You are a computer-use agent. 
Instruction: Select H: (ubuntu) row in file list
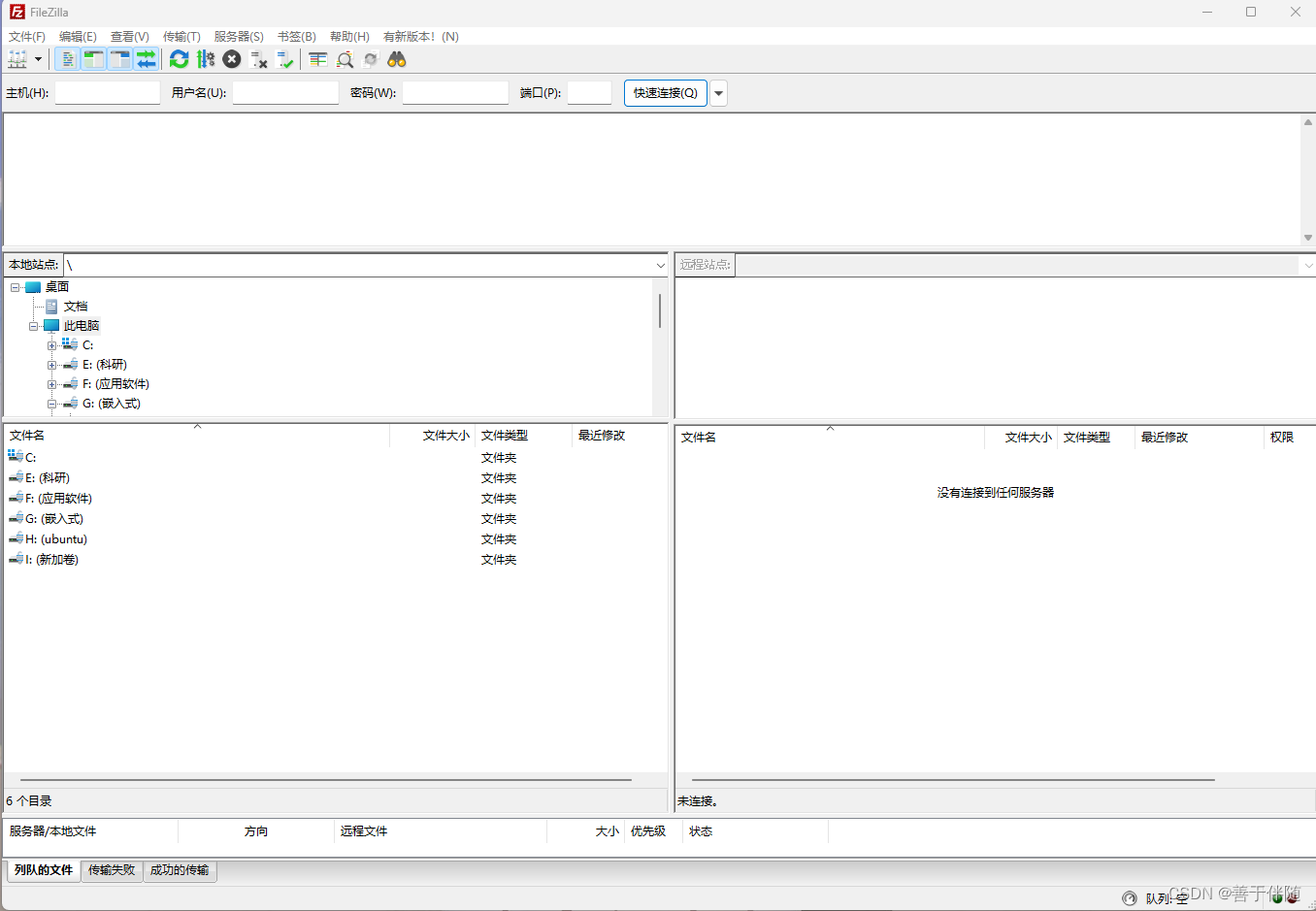tap(335, 539)
